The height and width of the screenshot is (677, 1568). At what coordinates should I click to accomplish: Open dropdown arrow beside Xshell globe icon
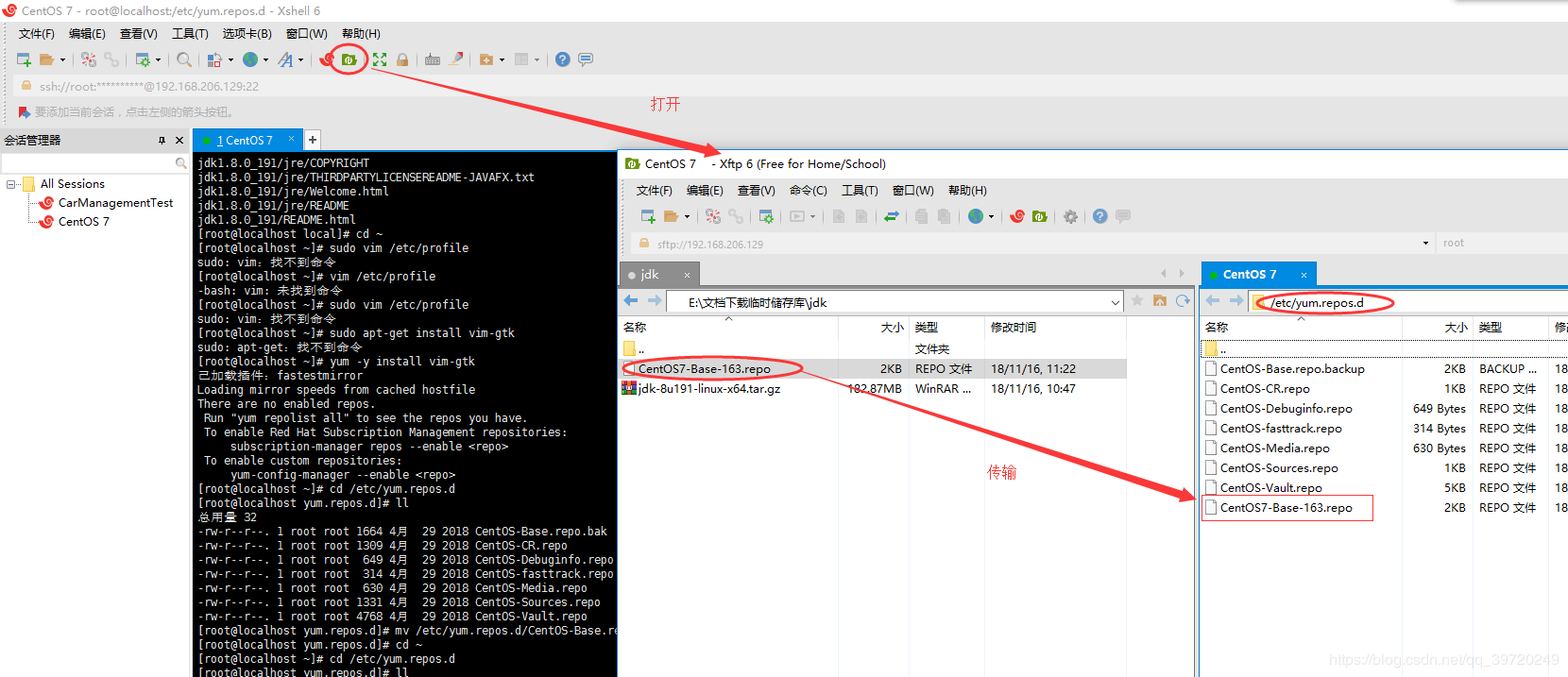265,59
